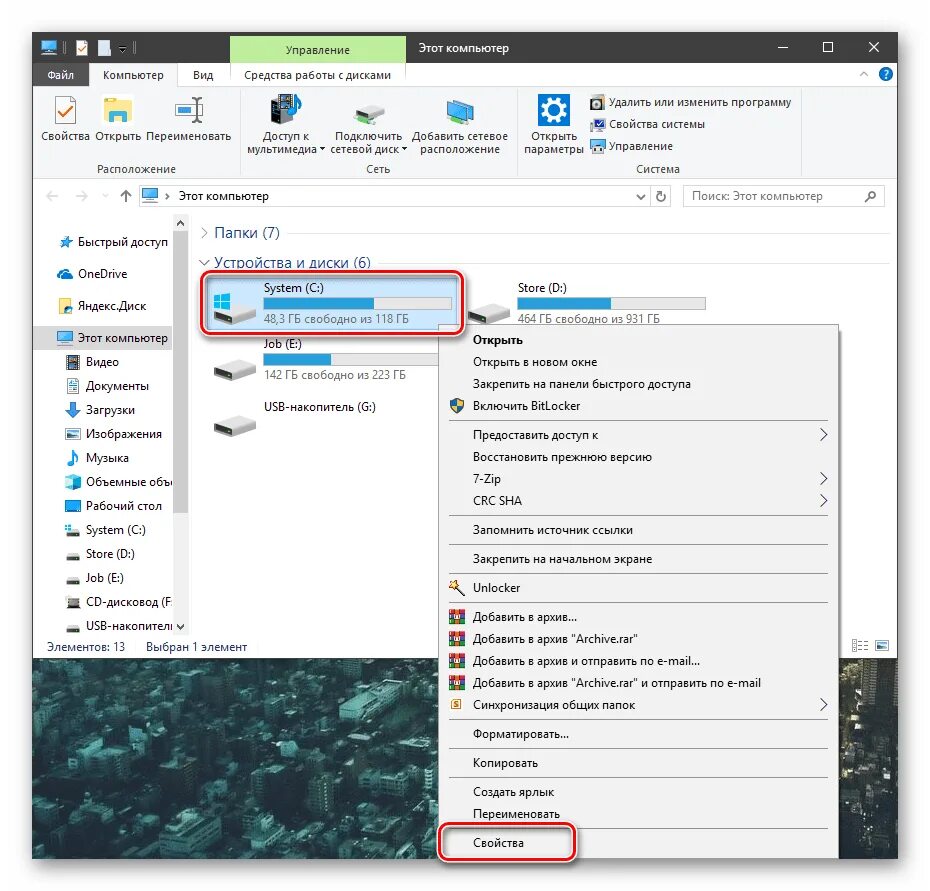Click the navigation pane scroll-up arrow

[x=180, y=224]
